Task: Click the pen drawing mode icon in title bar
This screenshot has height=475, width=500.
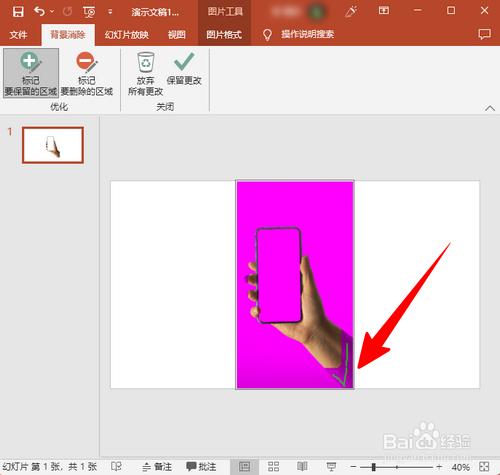Action: [351, 12]
